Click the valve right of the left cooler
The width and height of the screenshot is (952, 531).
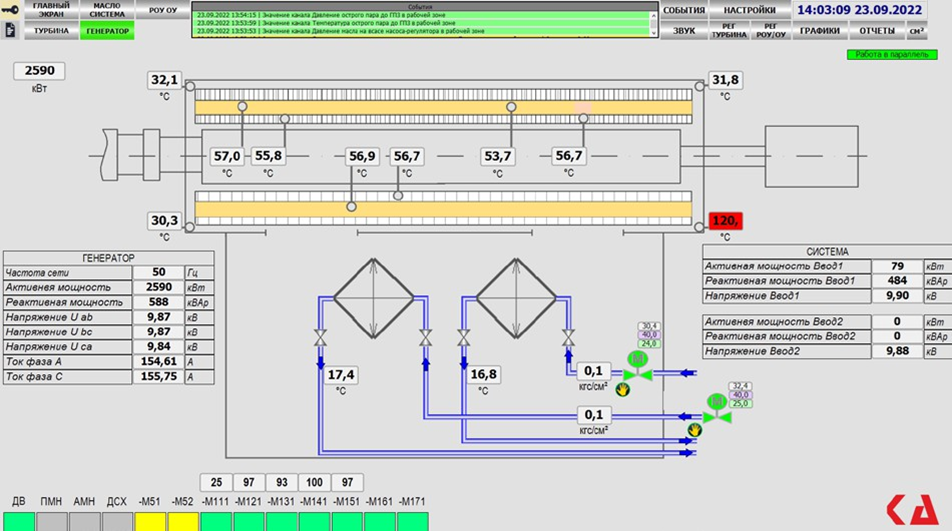coord(426,338)
